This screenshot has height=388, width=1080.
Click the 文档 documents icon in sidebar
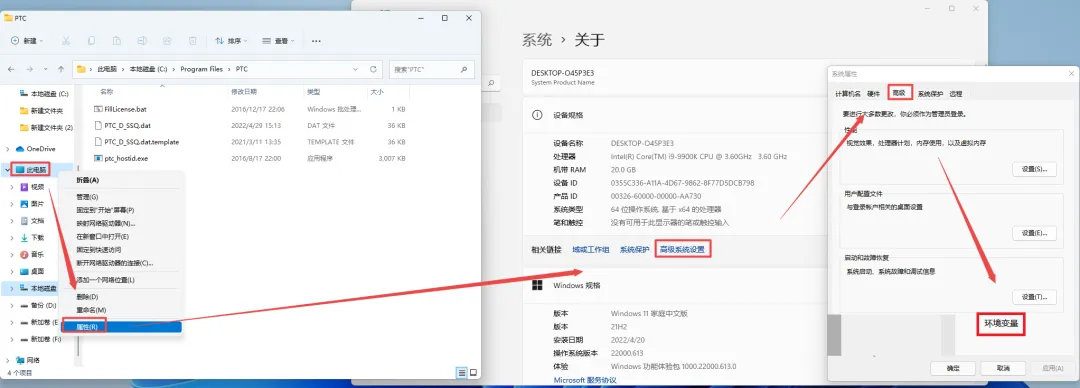coord(24,221)
